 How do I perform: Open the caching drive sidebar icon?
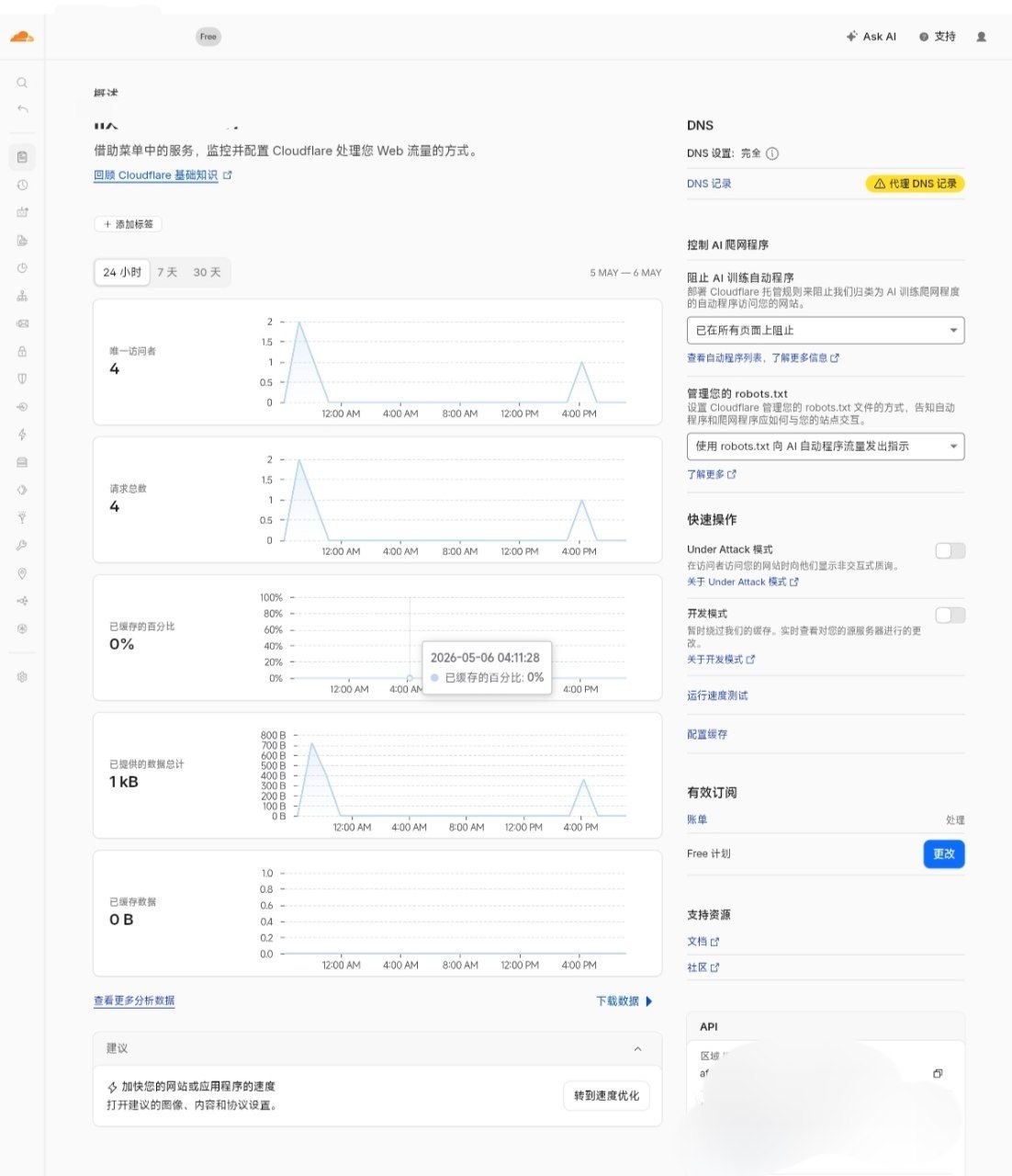point(22,462)
